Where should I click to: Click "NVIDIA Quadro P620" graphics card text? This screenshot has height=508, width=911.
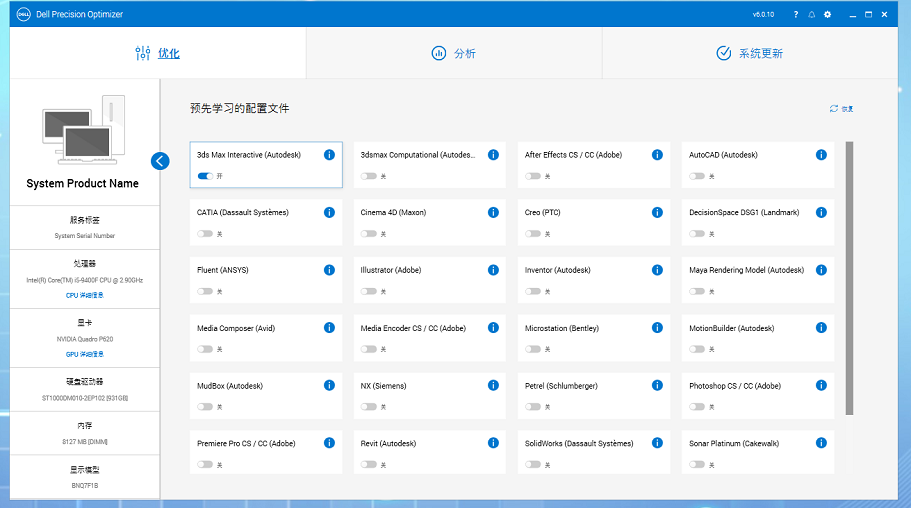tap(85, 339)
